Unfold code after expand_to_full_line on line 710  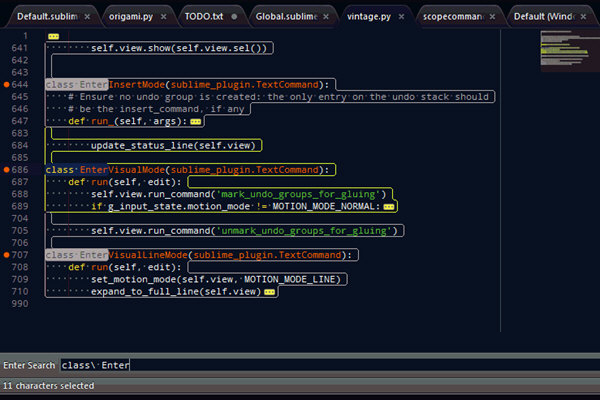coord(269,292)
